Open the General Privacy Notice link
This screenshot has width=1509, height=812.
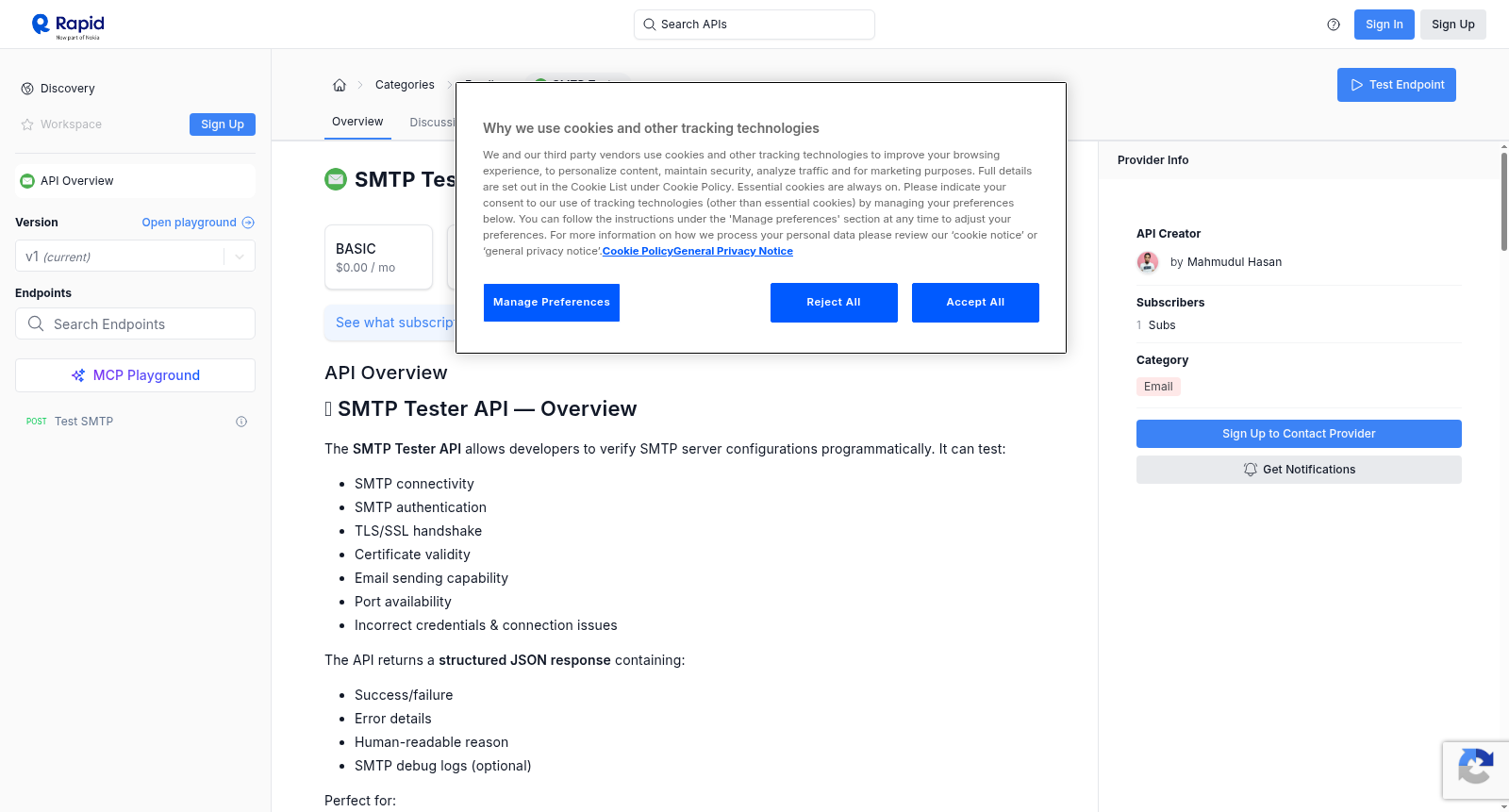tap(733, 252)
